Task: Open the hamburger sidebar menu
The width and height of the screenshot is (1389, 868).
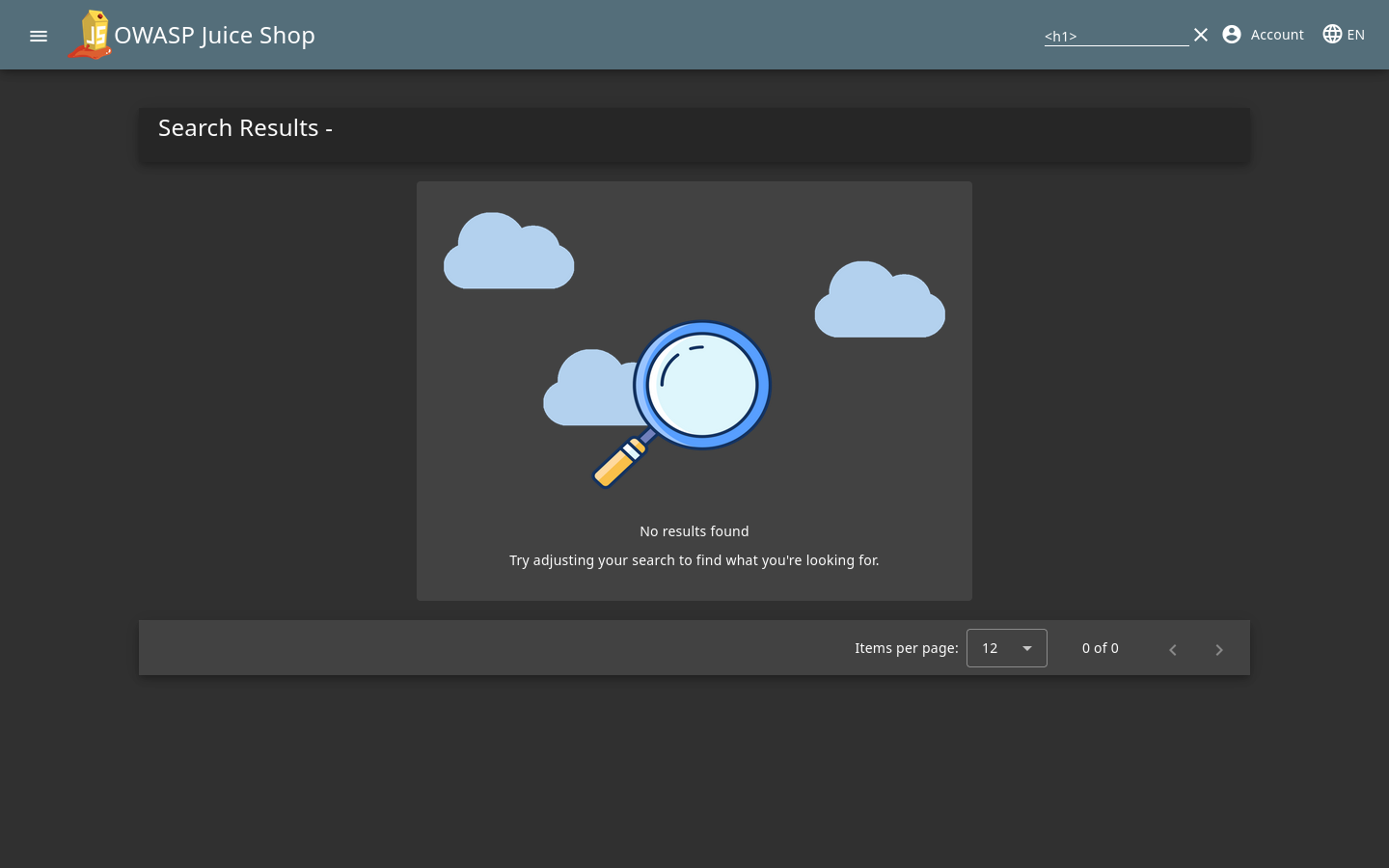Action: click(x=39, y=36)
